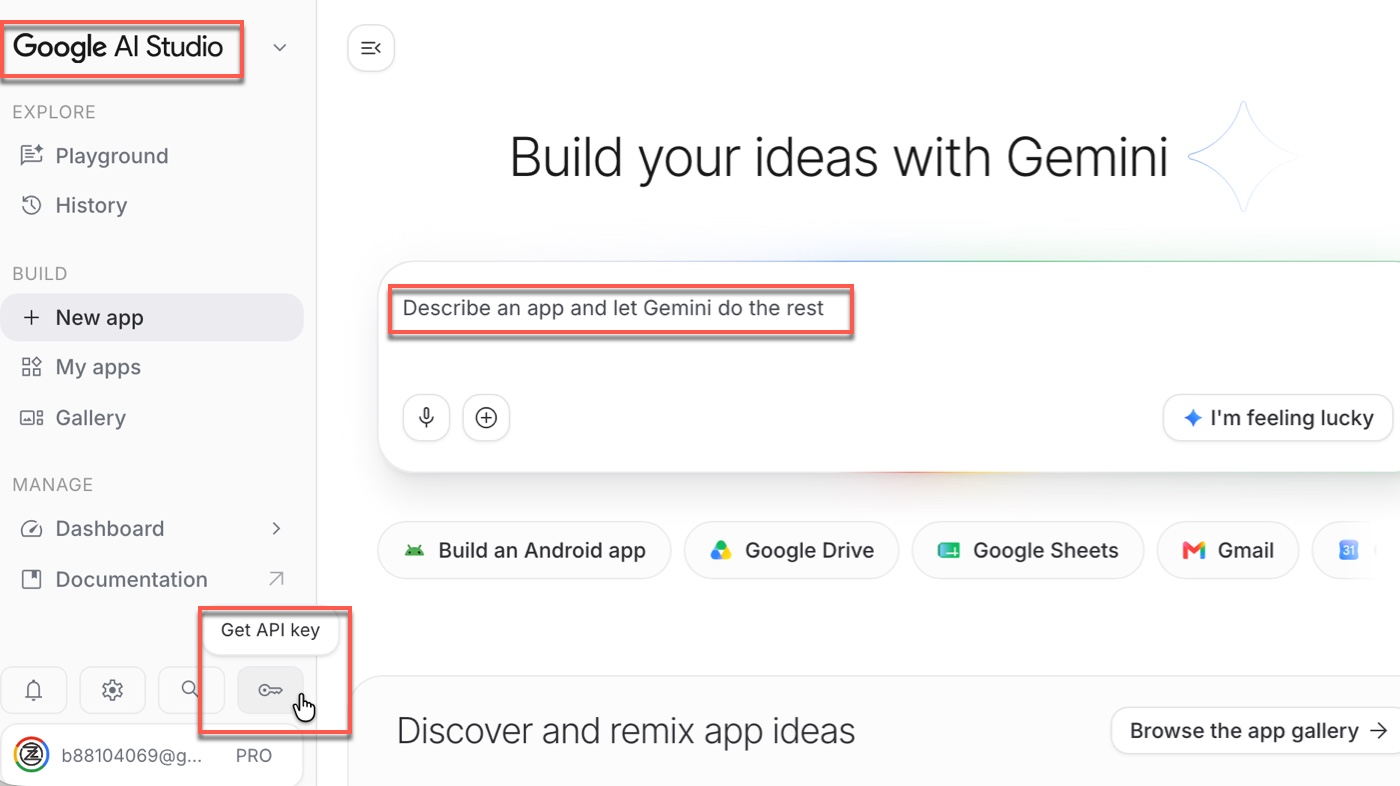Click the plus attach button in prompt box

click(486, 418)
